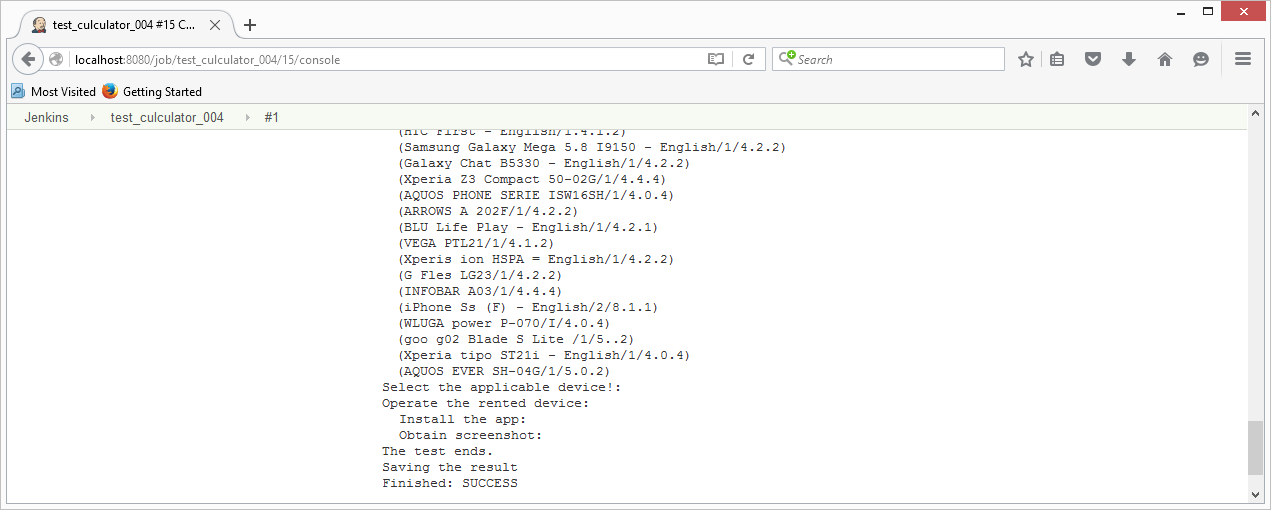The image size is (1271, 510).
Task: Click the site identity globe icon
Action: point(56,59)
